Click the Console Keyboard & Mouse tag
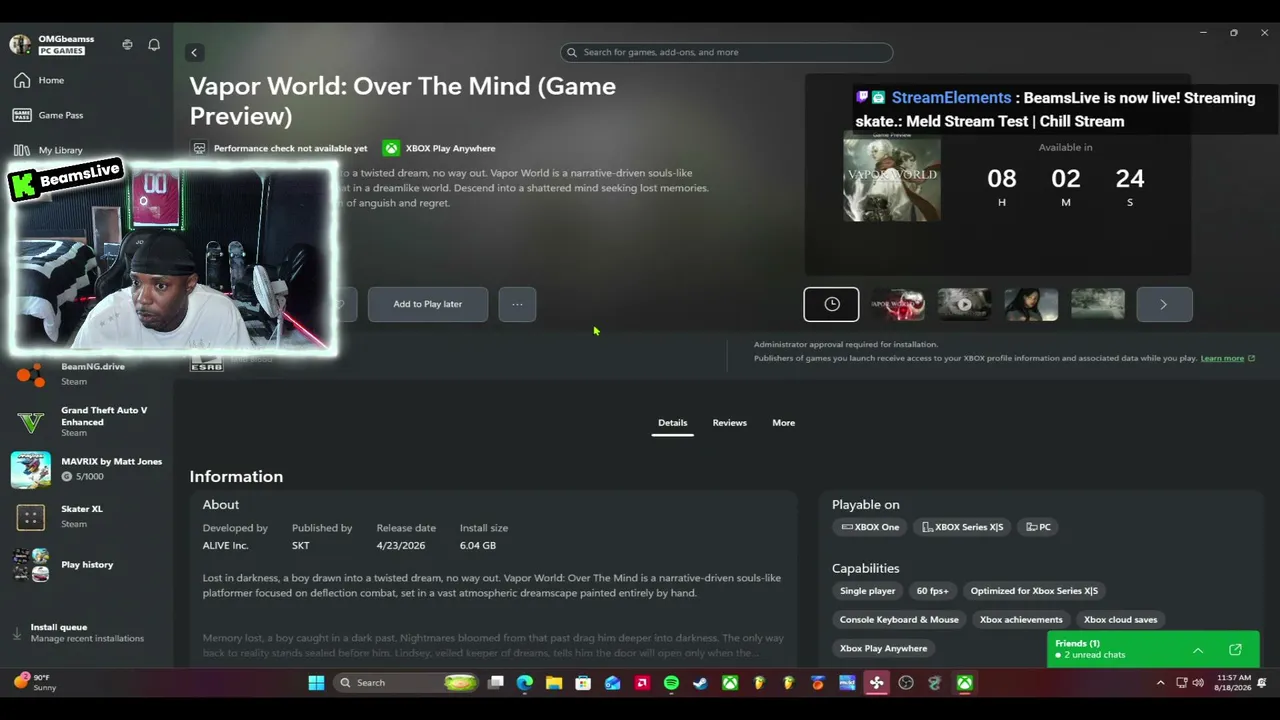The height and width of the screenshot is (720, 1280). point(899,620)
